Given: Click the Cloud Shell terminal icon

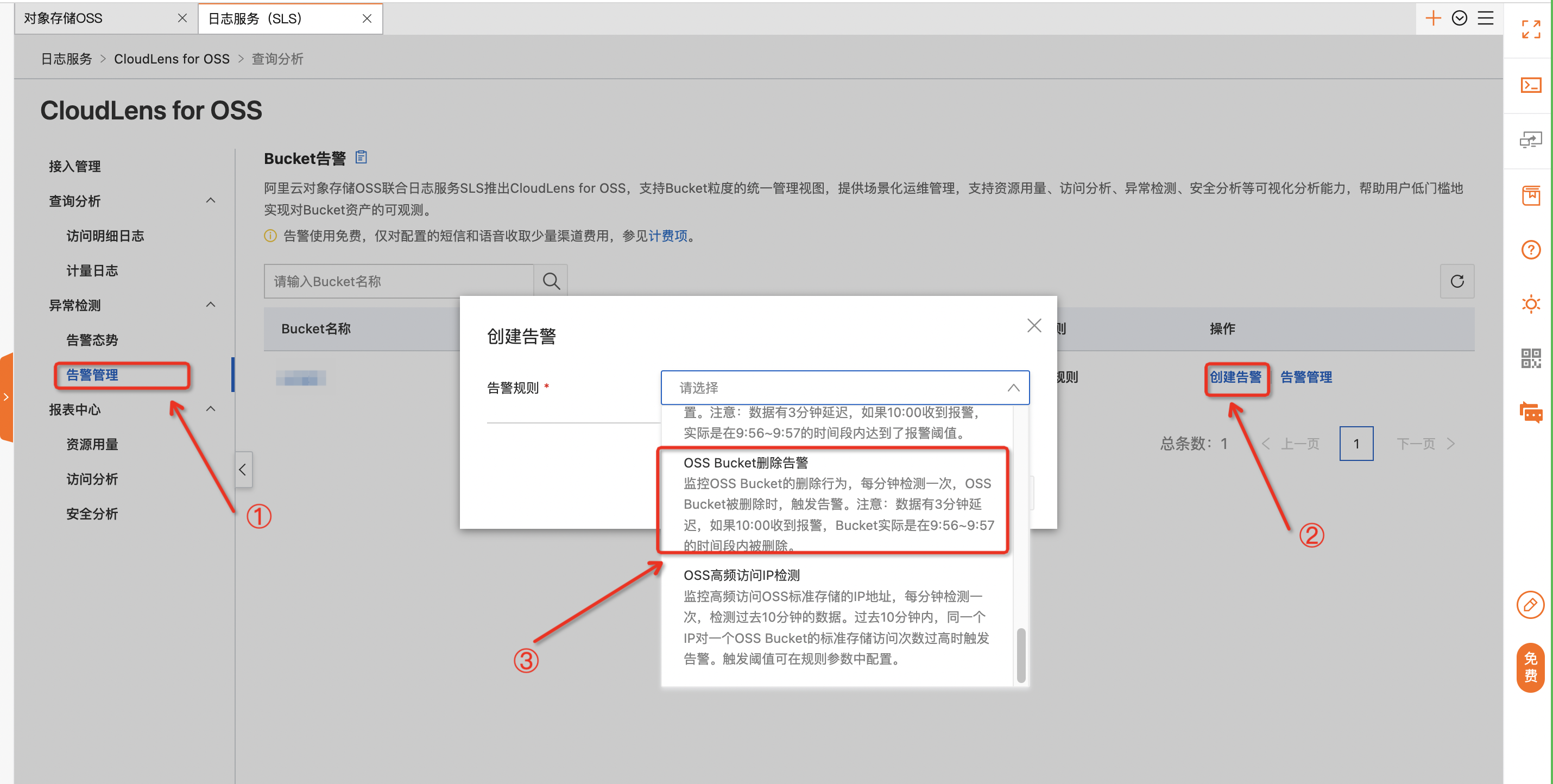Looking at the screenshot, I should tap(1530, 85).
